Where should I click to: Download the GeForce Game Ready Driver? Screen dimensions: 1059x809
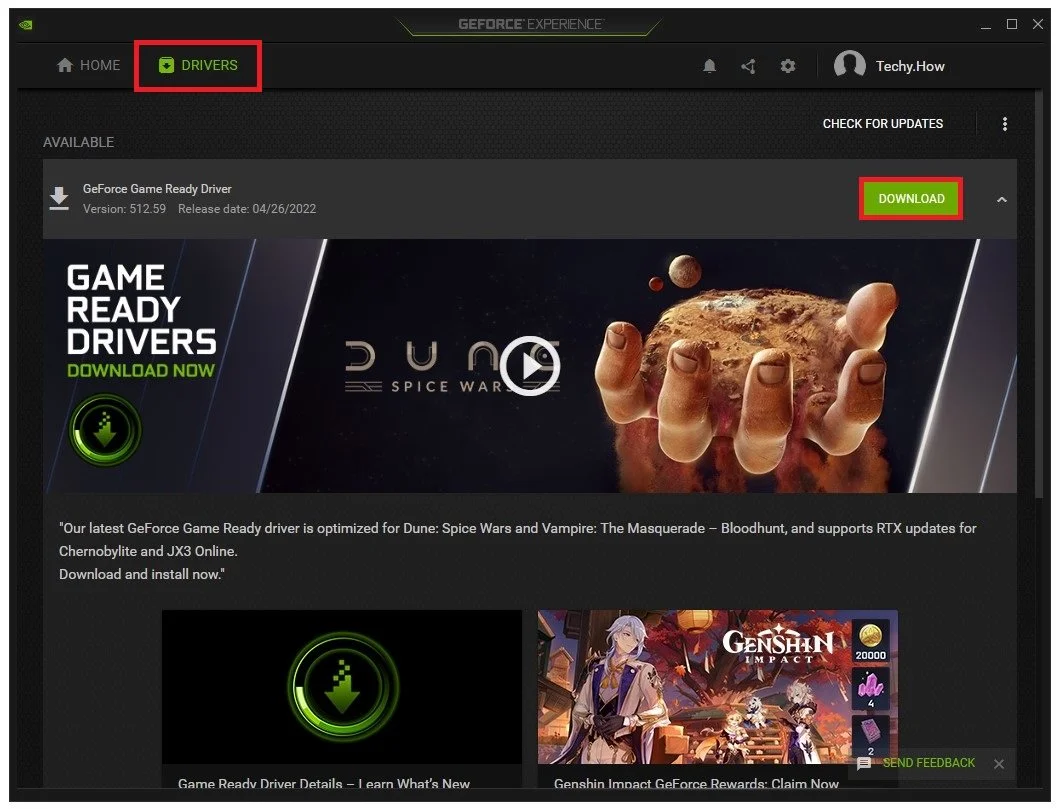(911, 199)
